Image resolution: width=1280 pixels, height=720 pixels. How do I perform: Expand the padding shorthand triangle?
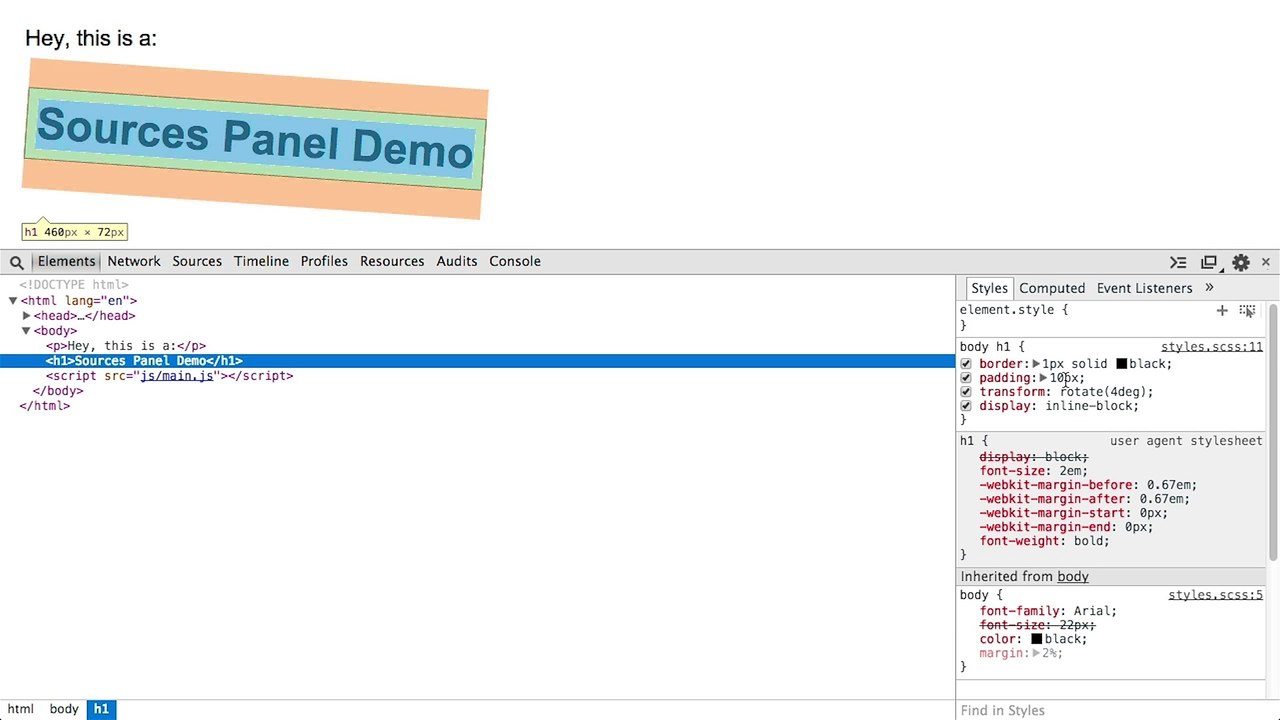[x=1044, y=378]
